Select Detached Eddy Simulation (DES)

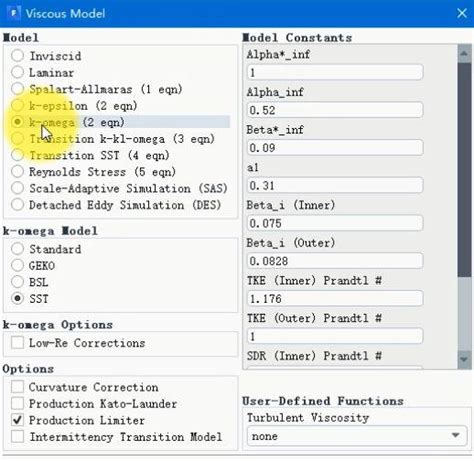(17, 205)
